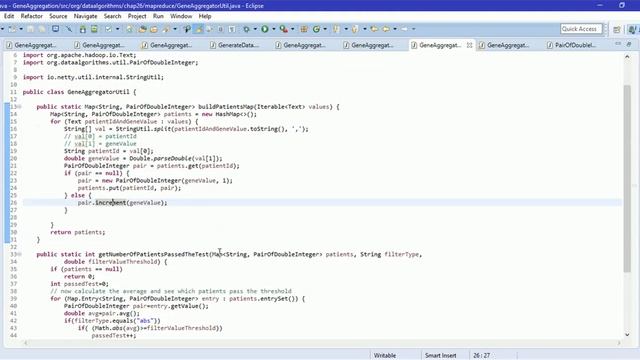Click 'return patients;' on line 30
The height and width of the screenshot is (360, 640).
[78, 232]
